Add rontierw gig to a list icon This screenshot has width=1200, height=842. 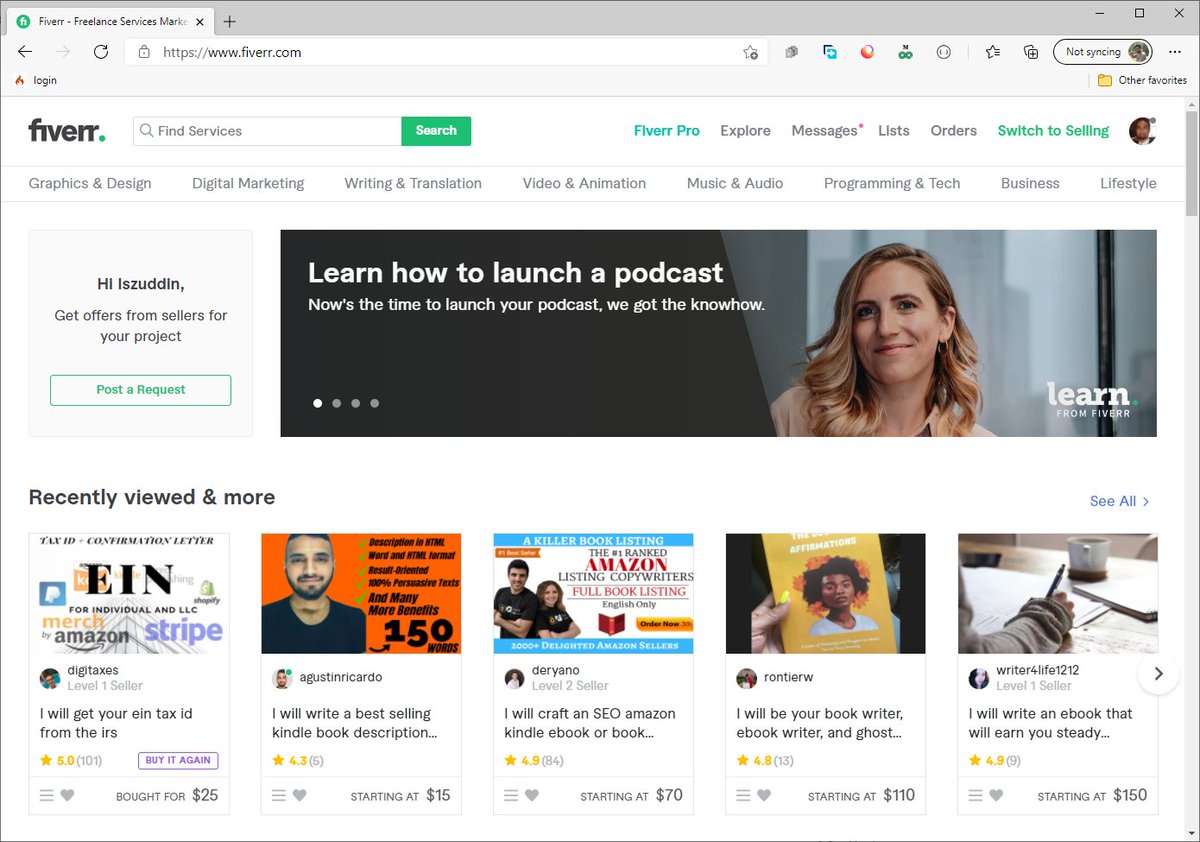point(743,796)
